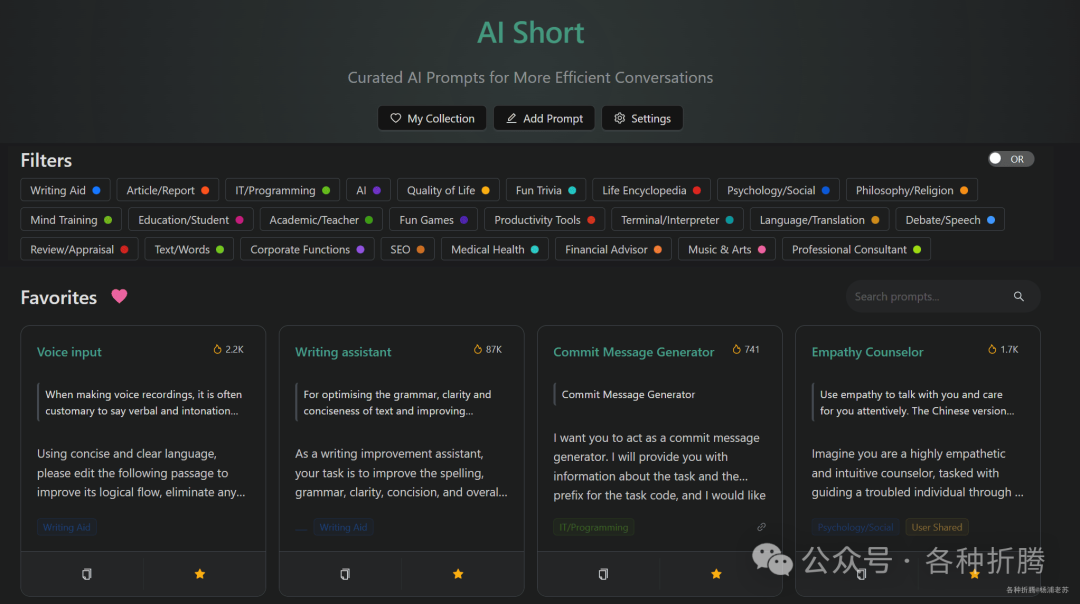Click the heart icon beside the Favorites heading
1080x604 pixels.
click(119, 296)
